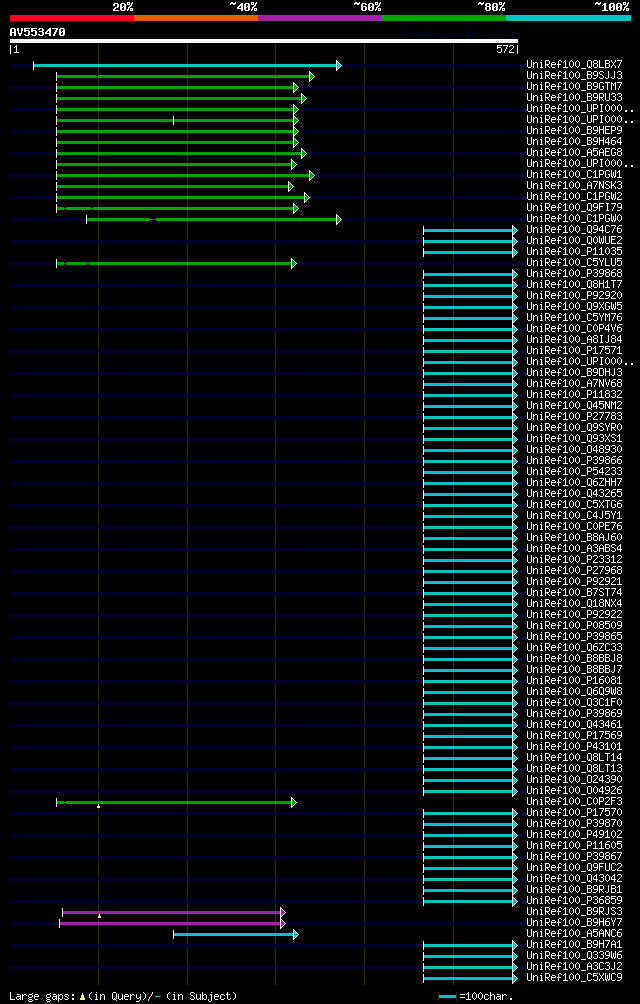Select the UniRef100_Q94C76 hit label
The height and width of the screenshot is (1004, 640).
tap(574, 229)
